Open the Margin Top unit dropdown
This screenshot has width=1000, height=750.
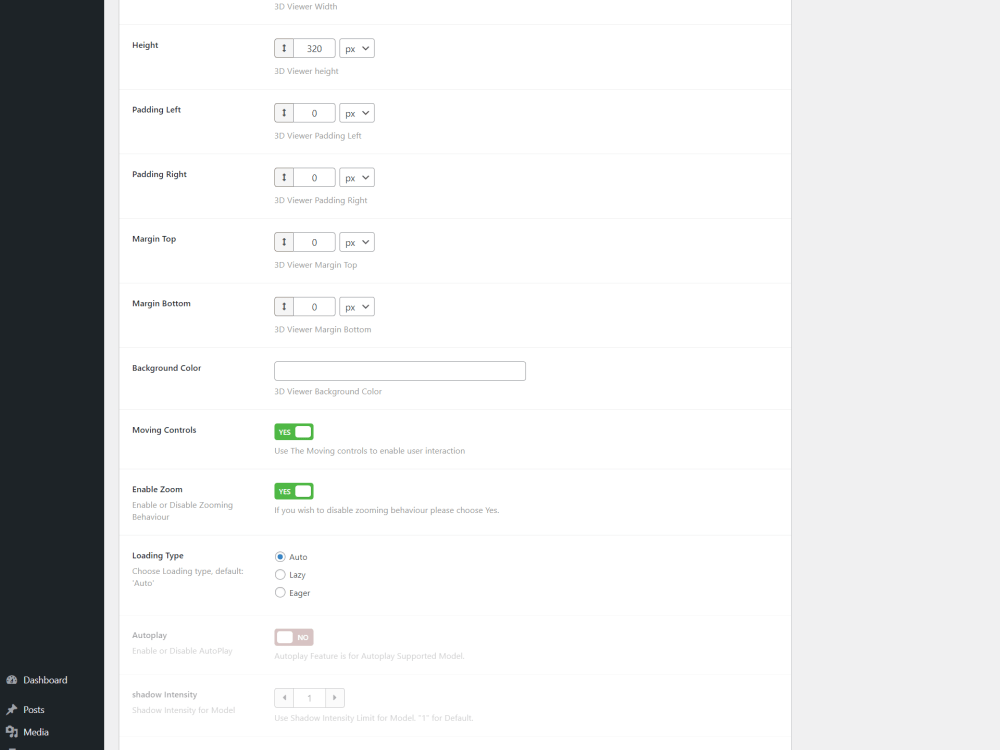(356, 241)
